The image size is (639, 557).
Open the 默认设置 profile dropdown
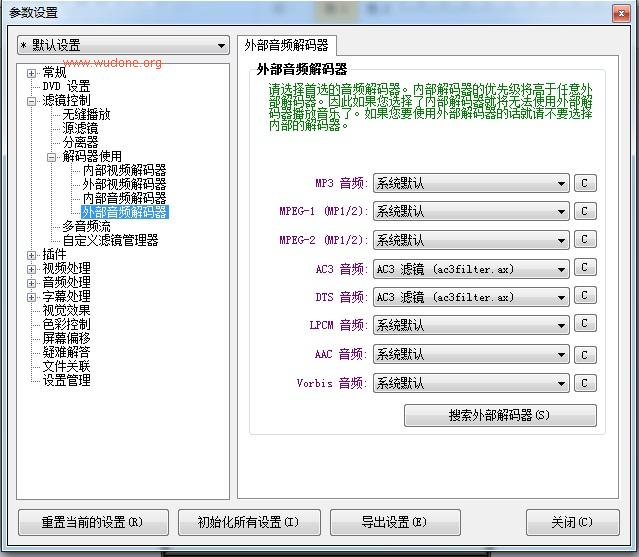pos(123,45)
